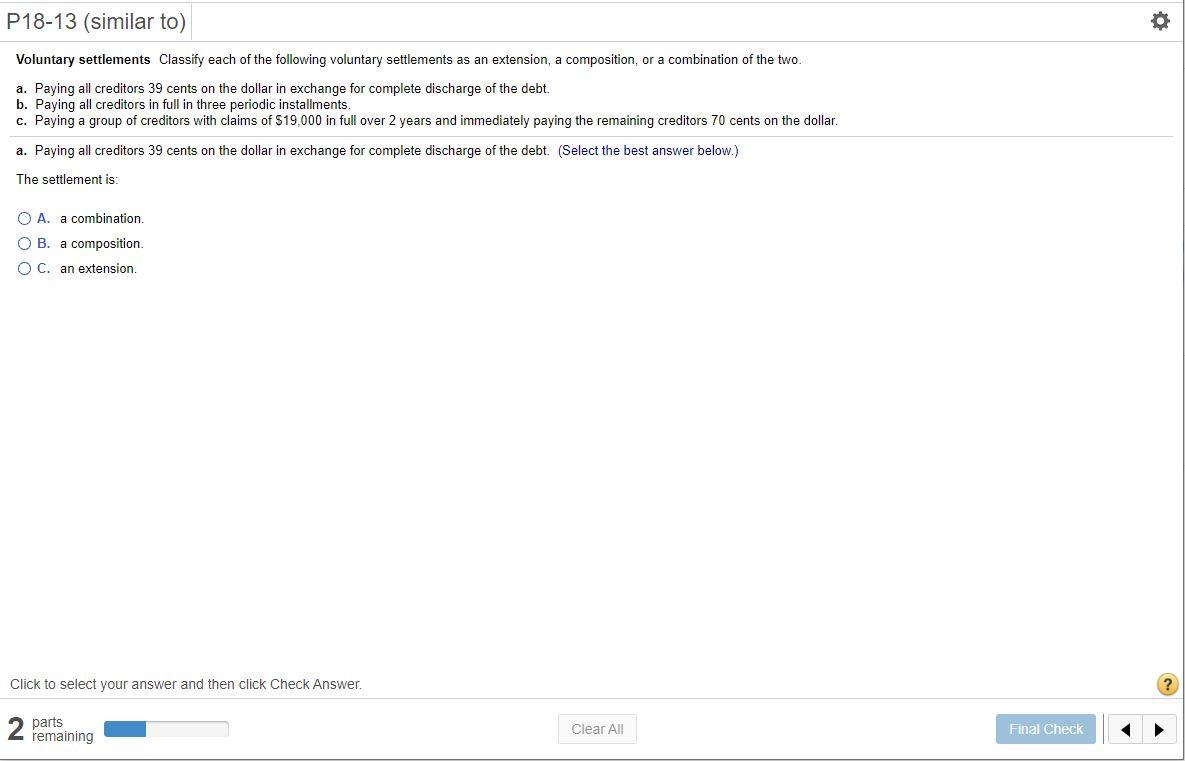The image size is (1185, 761).
Task: Open the settings gear icon
Action: click(1159, 21)
